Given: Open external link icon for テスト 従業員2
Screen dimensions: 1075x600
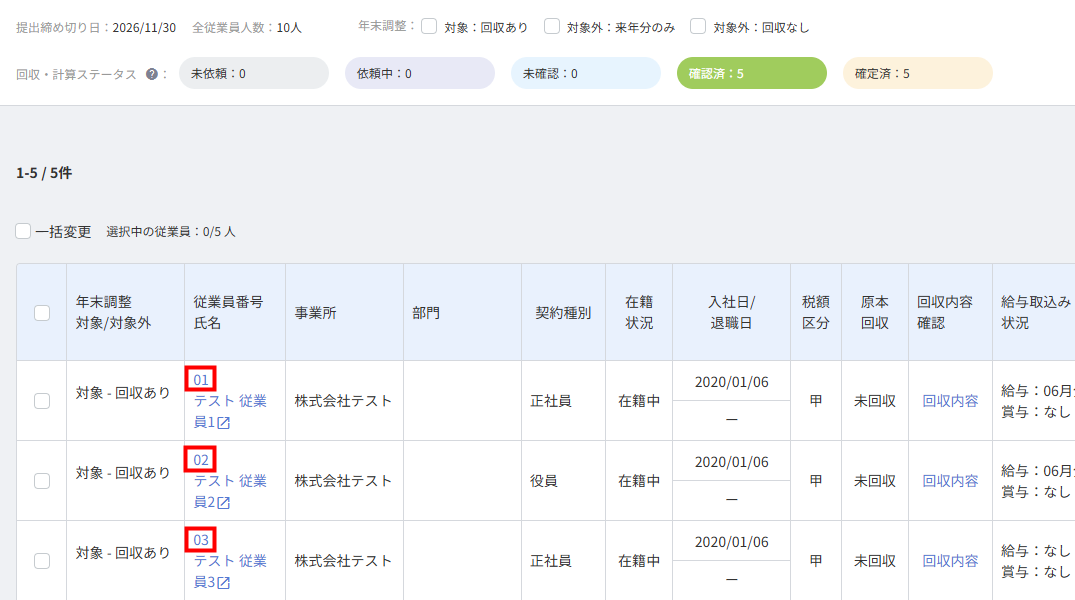Looking at the screenshot, I should click(x=224, y=503).
